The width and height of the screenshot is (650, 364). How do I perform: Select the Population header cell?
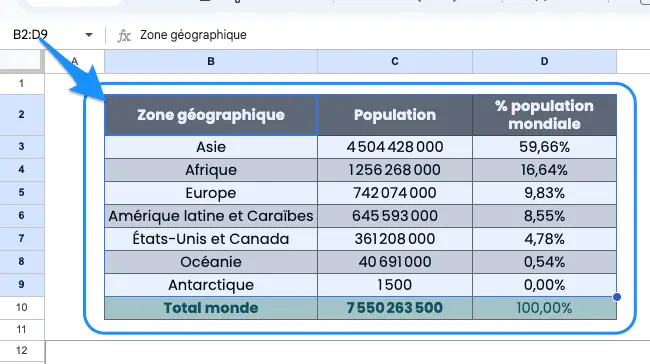click(395, 115)
